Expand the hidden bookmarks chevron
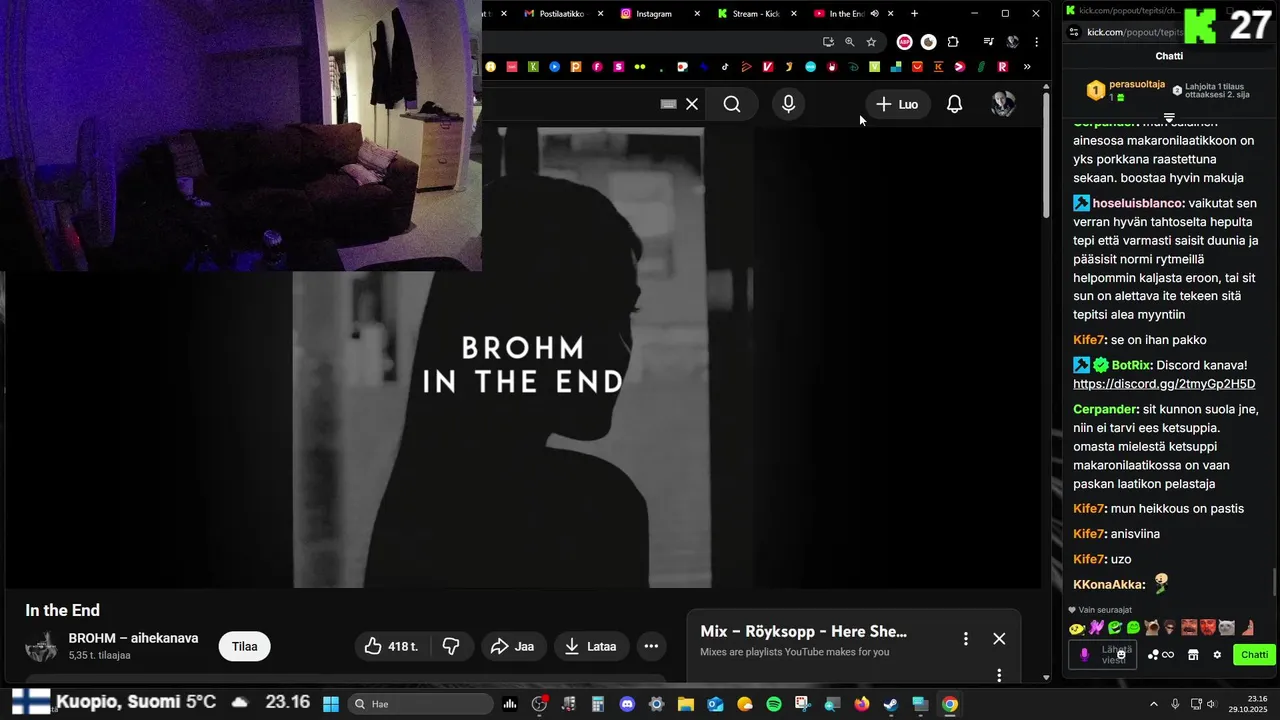Screen dimensions: 1280x720 click(1027, 67)
